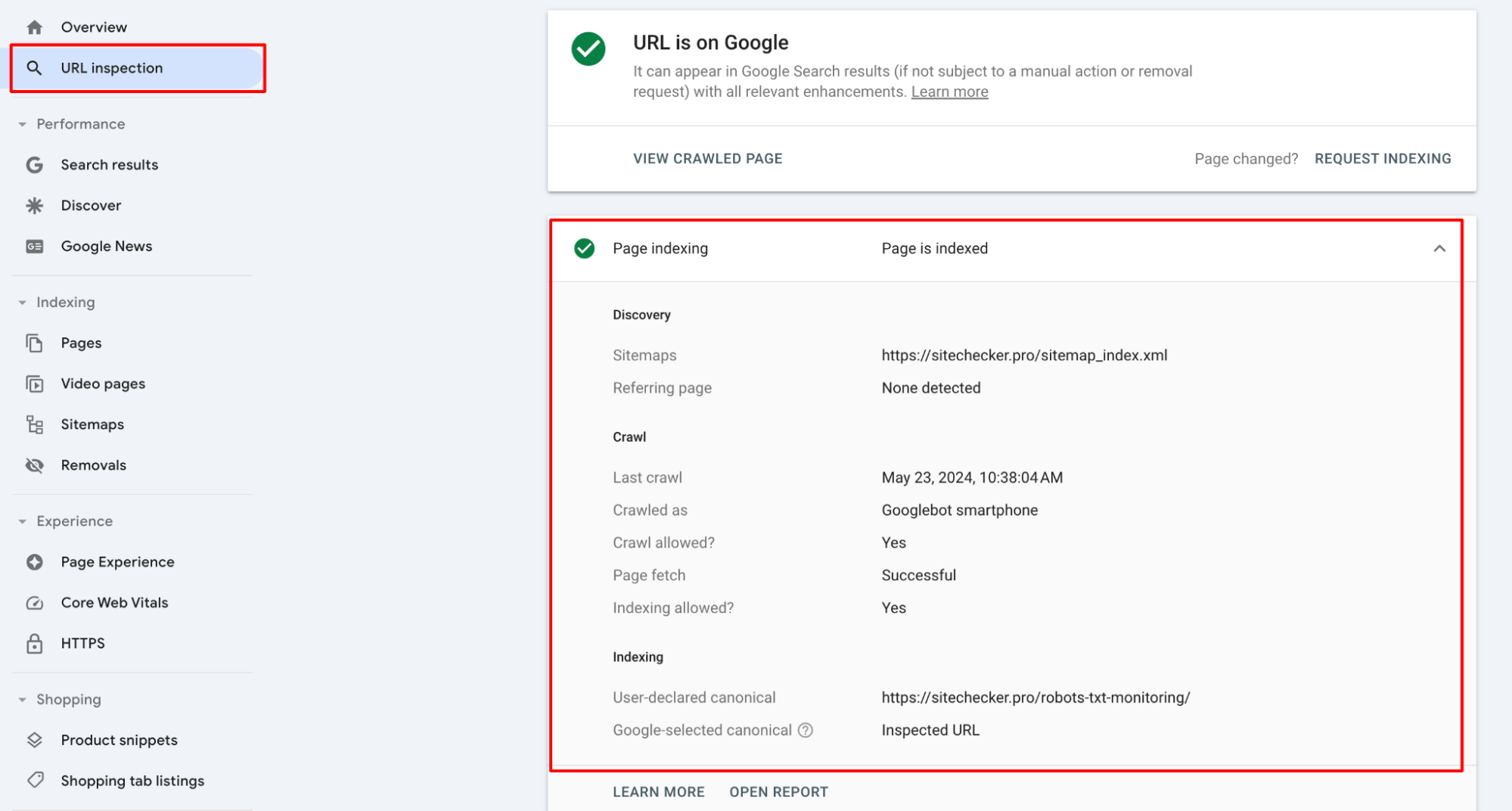
Task: Click REQUEST INDEXING
Action: (1383, 159)
